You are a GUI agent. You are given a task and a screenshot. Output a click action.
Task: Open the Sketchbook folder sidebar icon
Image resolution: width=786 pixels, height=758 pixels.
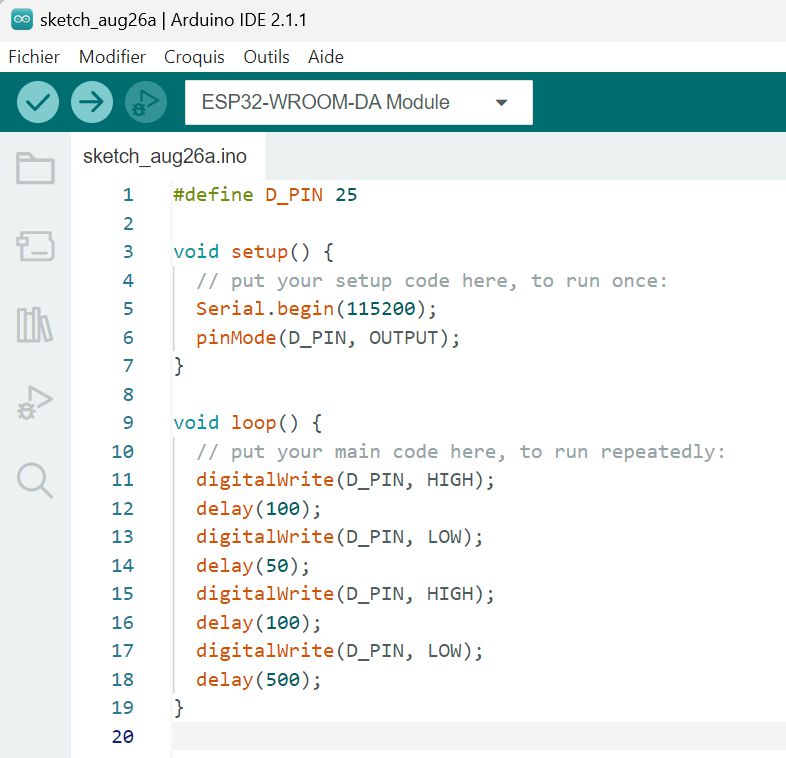[35, 168]
